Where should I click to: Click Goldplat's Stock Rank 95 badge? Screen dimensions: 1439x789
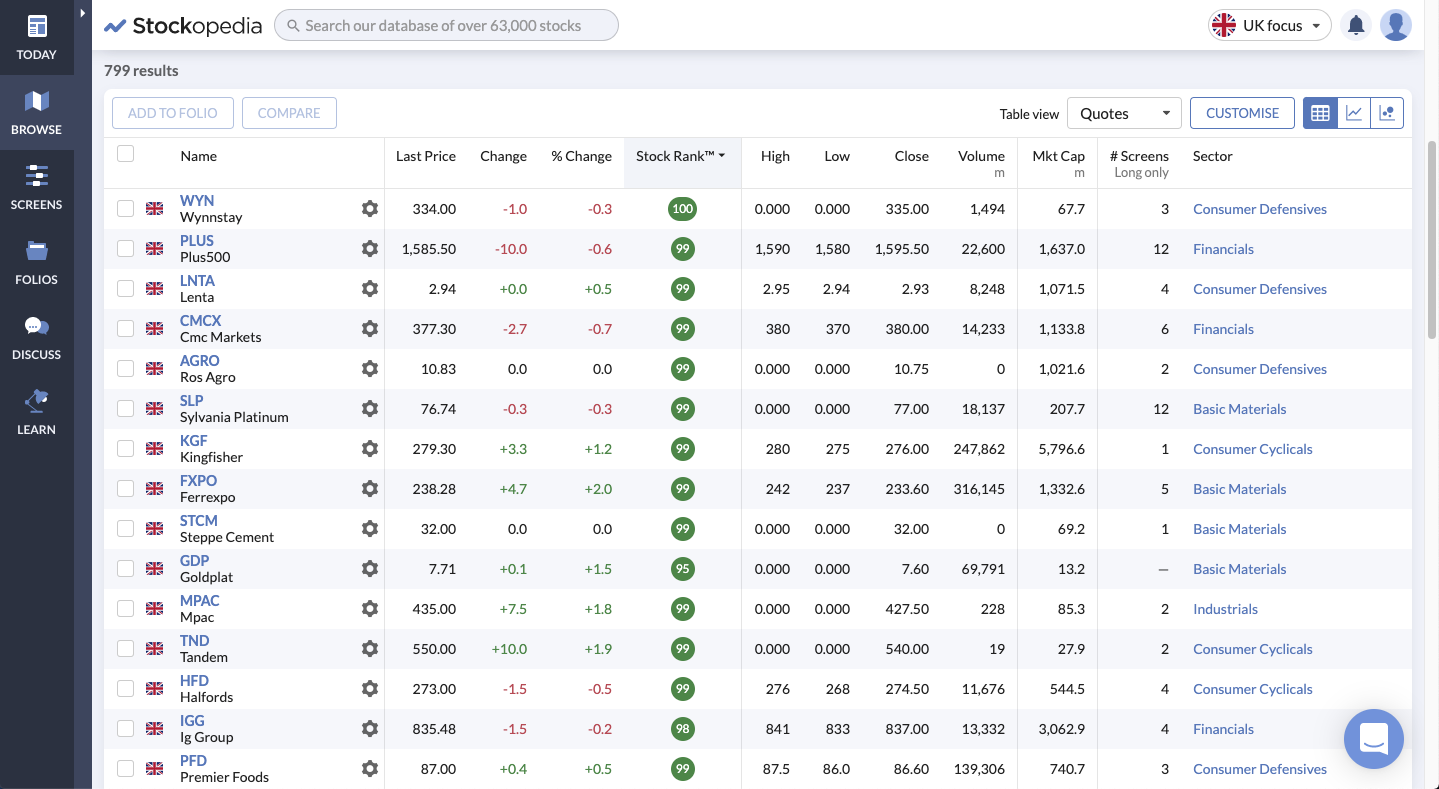pos(683,569)
